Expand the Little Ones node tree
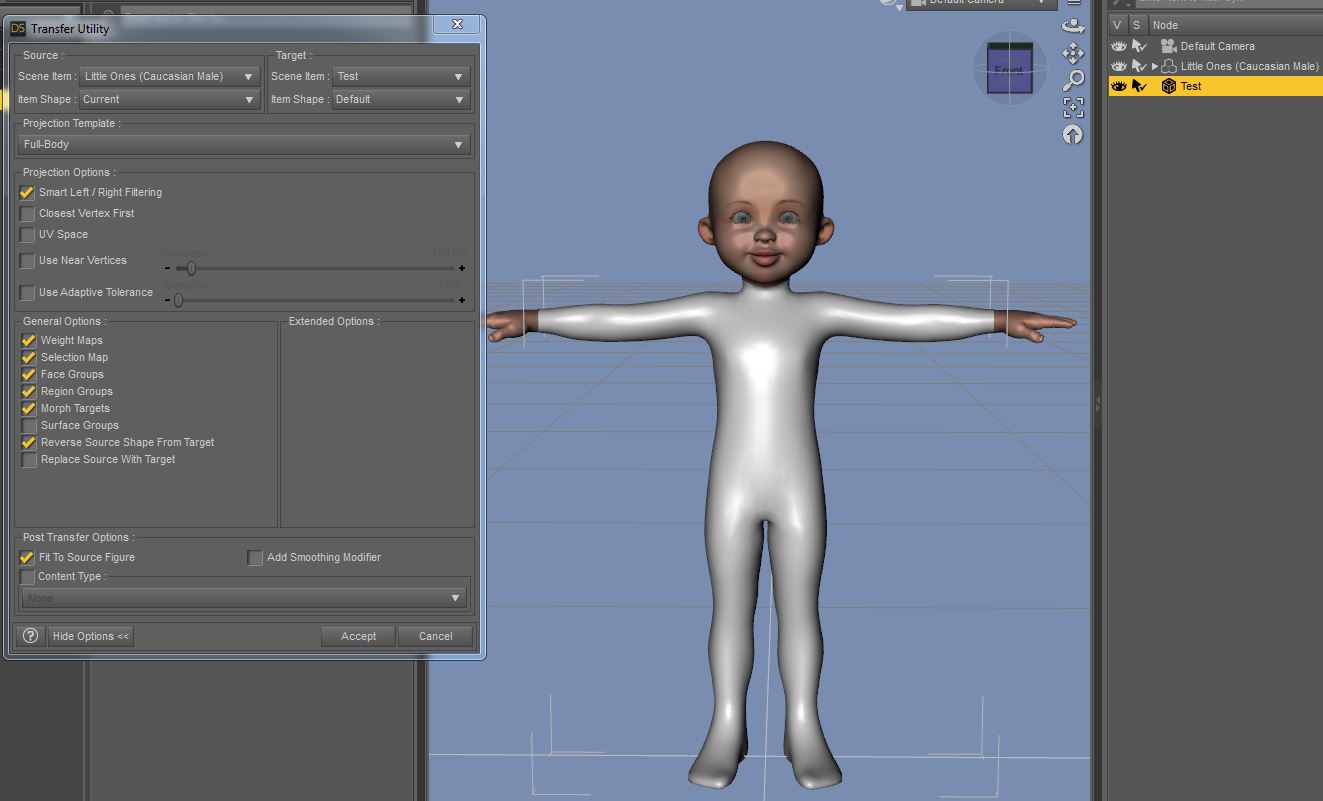 pyautogui.click(x=1154, y=66)
